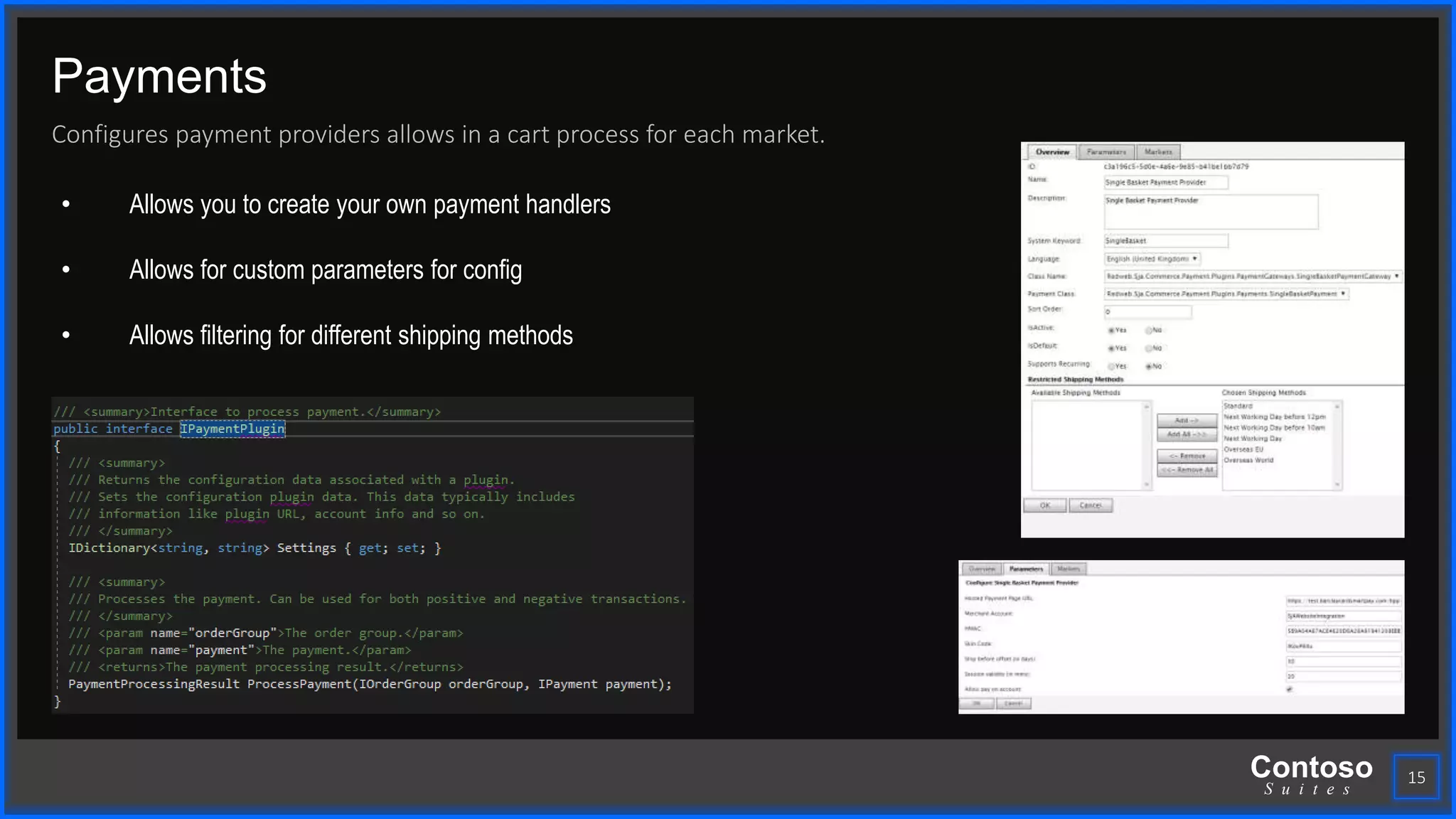Select No for Supports Recurring
Screen dimensions: 1456x819
pyautogui.click(x=1148, y=367)
